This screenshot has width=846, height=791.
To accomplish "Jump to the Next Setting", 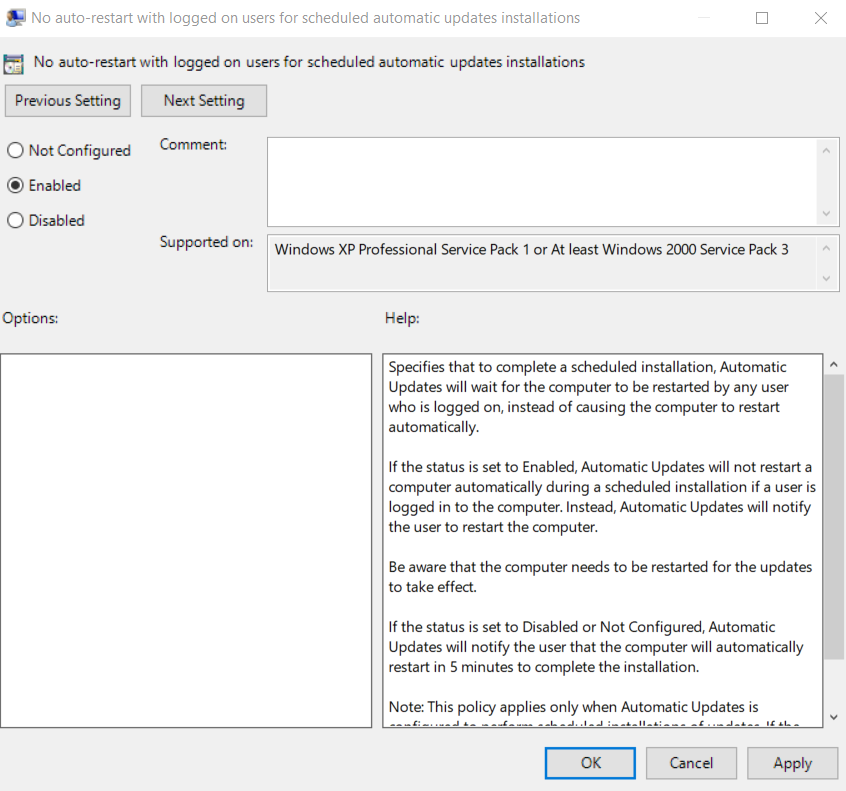I will (204, 101).
